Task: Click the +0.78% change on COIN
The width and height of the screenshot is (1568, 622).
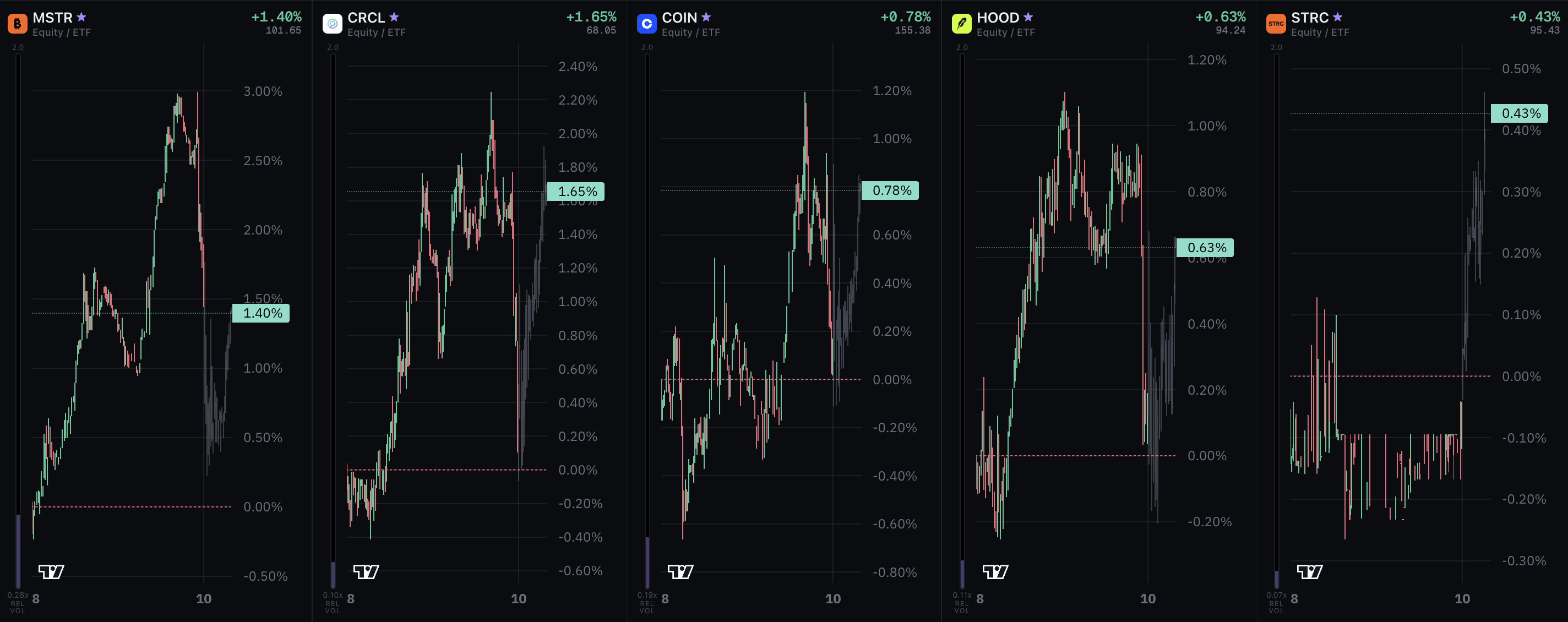Action: [x=905, y=17]
